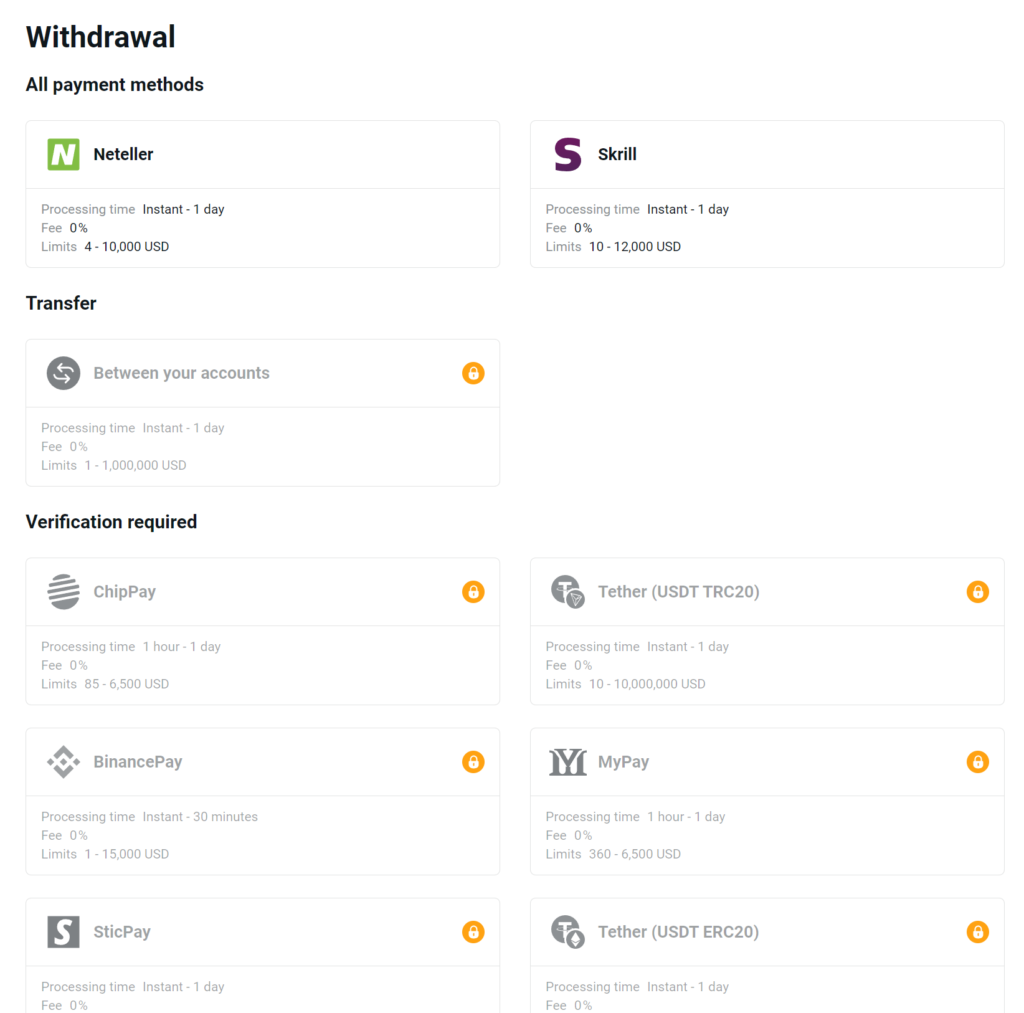The image size is (1024, 1013).
Task: Open the BinancePay payment option
Action: 263,801
